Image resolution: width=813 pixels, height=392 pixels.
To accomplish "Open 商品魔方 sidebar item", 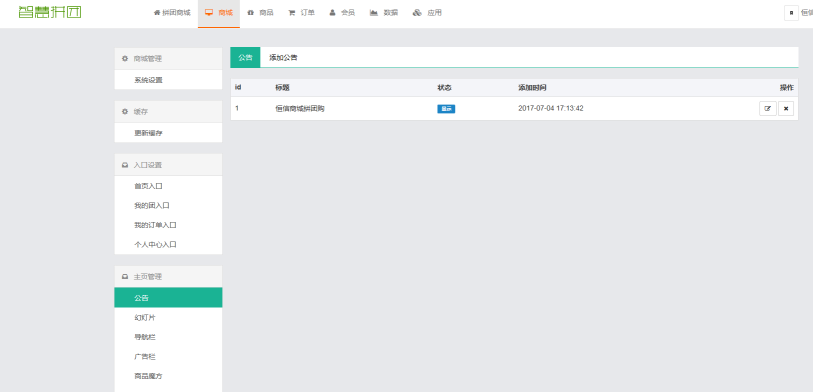I will (168, 376).
